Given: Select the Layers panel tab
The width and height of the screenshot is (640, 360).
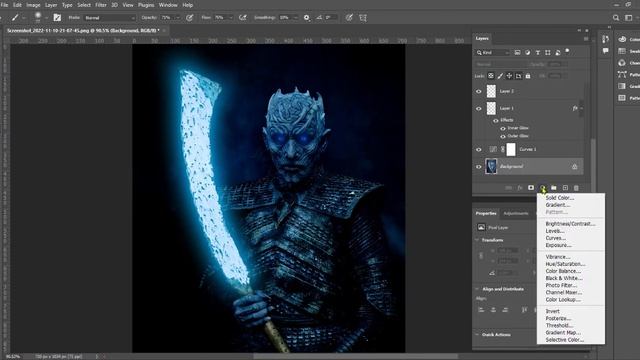Looking at the screenshot, I should pos(482,38).
